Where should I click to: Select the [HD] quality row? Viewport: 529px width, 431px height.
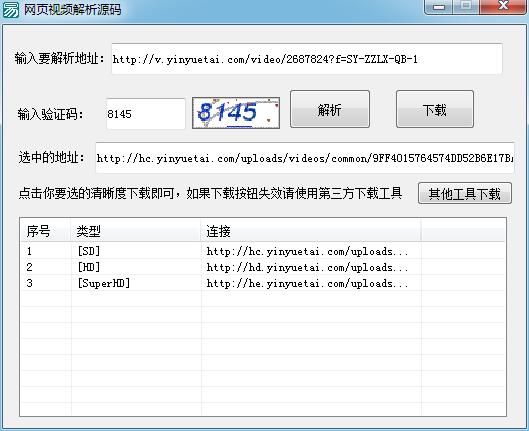(263, 267)
